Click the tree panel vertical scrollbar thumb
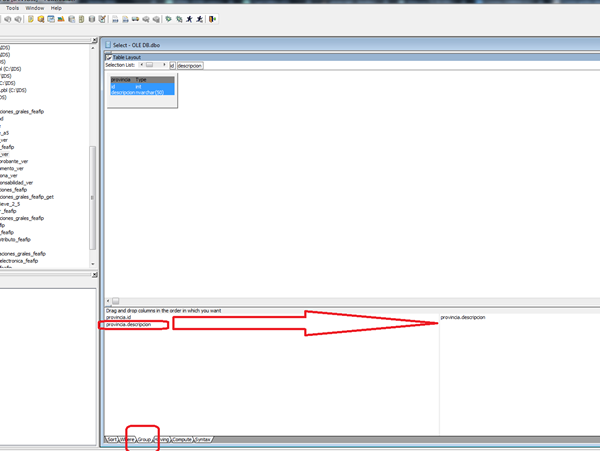This screenshot has height=451, width=600. point(92,198)
